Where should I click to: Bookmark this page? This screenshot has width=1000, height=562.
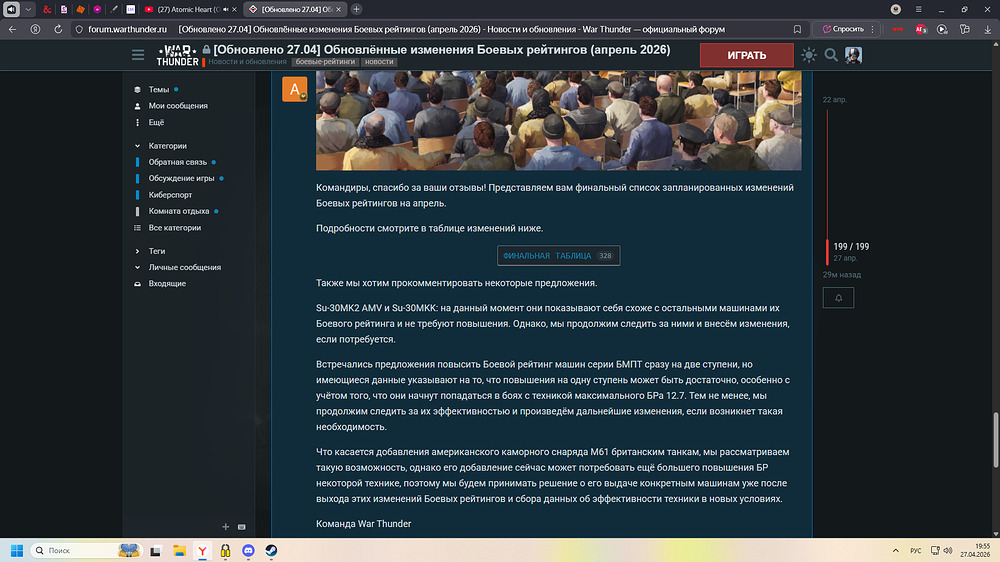(797, 29)
